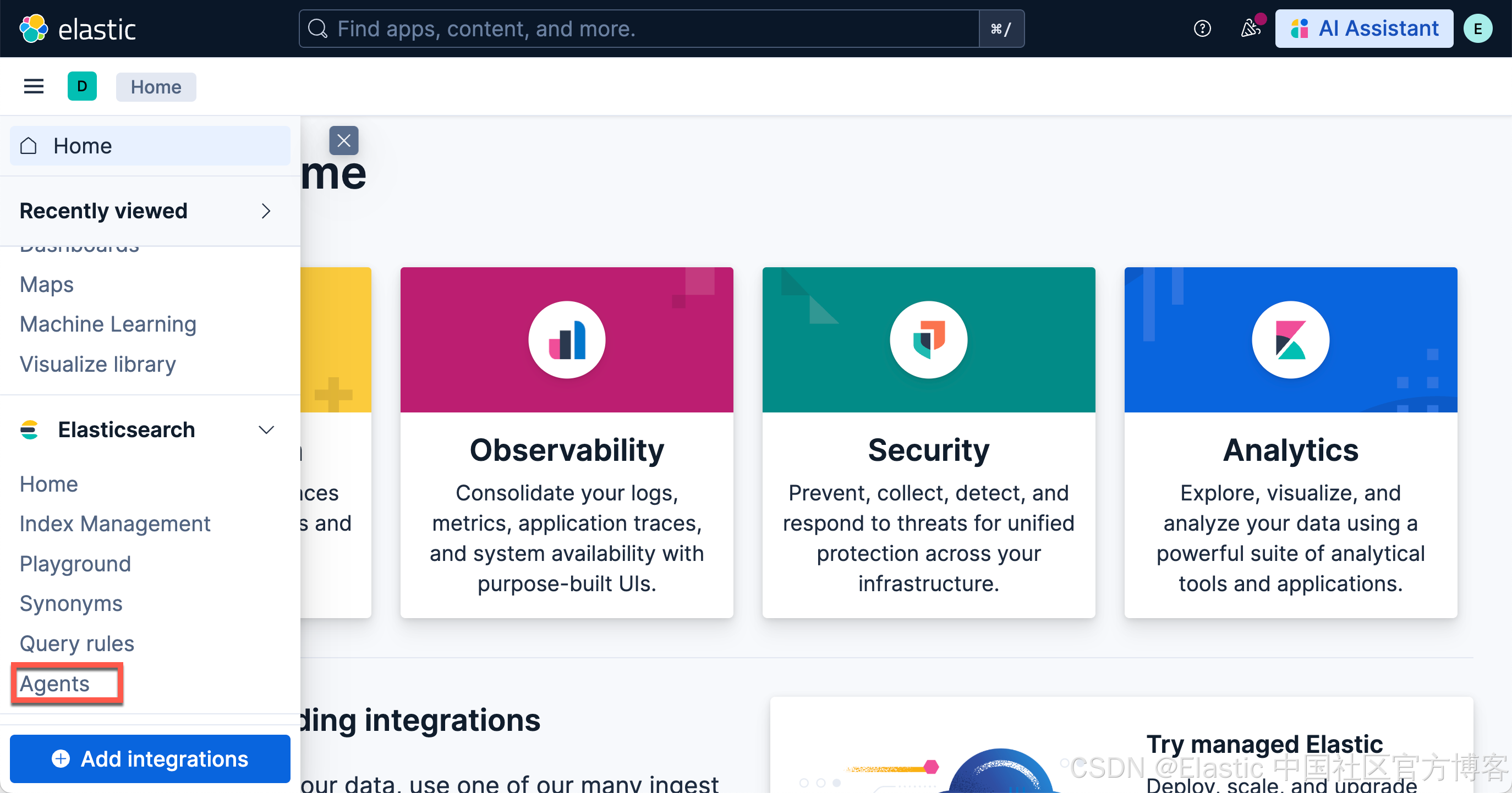Click the Add integrations button
Viewport: 1512px width, 793px height.
pyautogui.click(x=150, y=758)
